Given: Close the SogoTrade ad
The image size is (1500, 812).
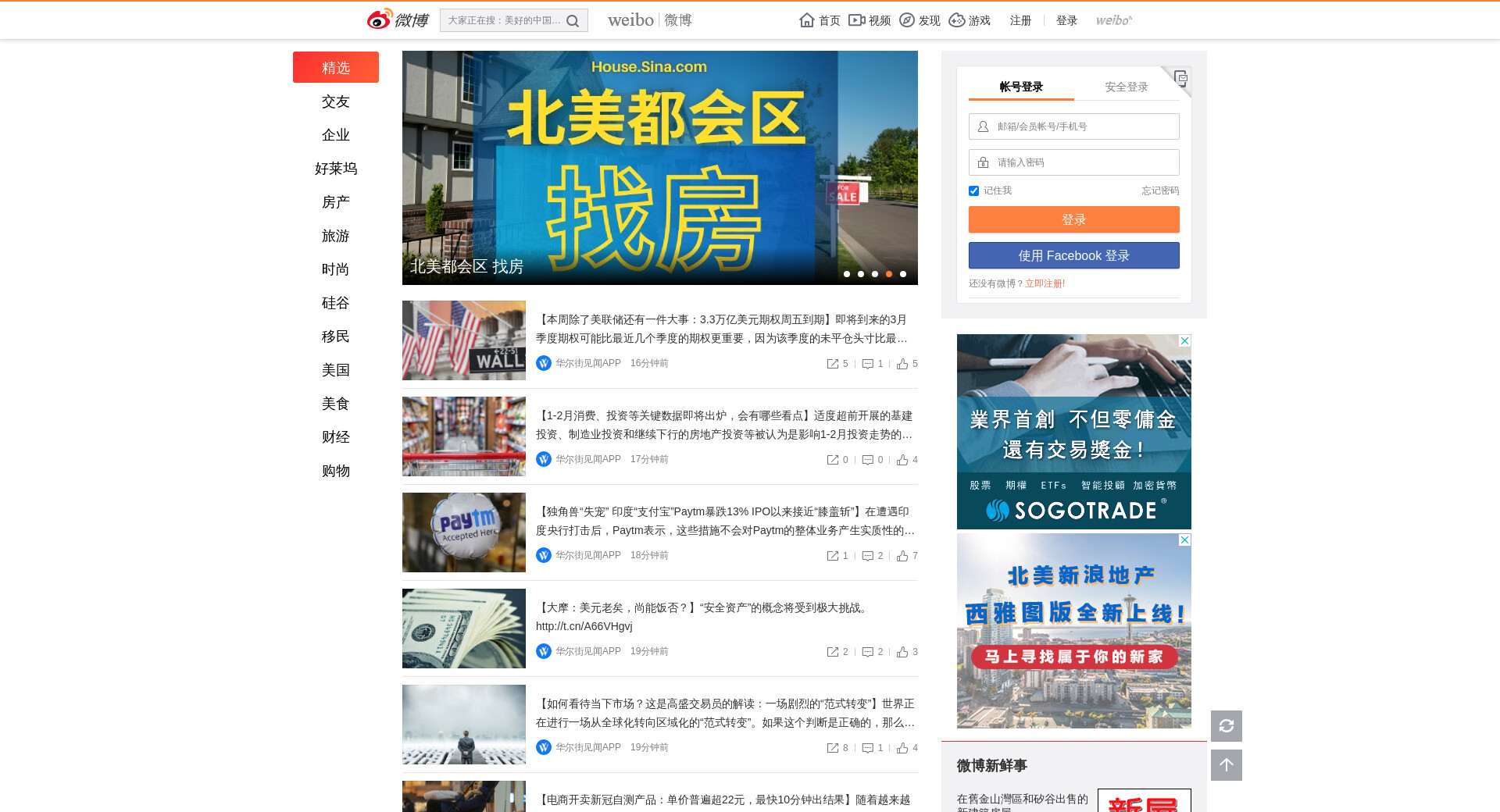Looking at the screenshot, I should pyautogui.click(x=1184, y=341).
